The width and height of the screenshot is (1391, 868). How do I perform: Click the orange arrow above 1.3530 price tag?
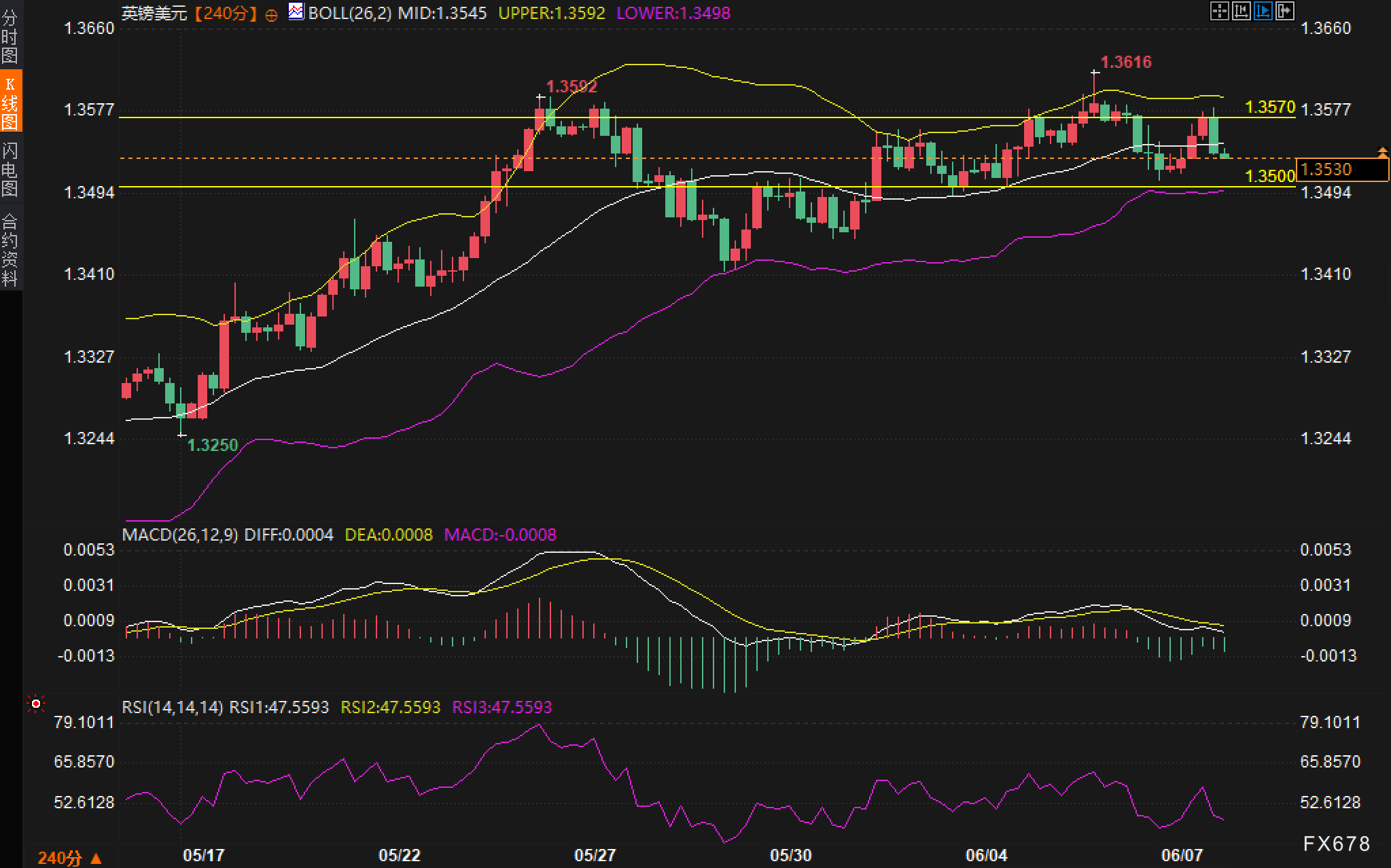1382,151
